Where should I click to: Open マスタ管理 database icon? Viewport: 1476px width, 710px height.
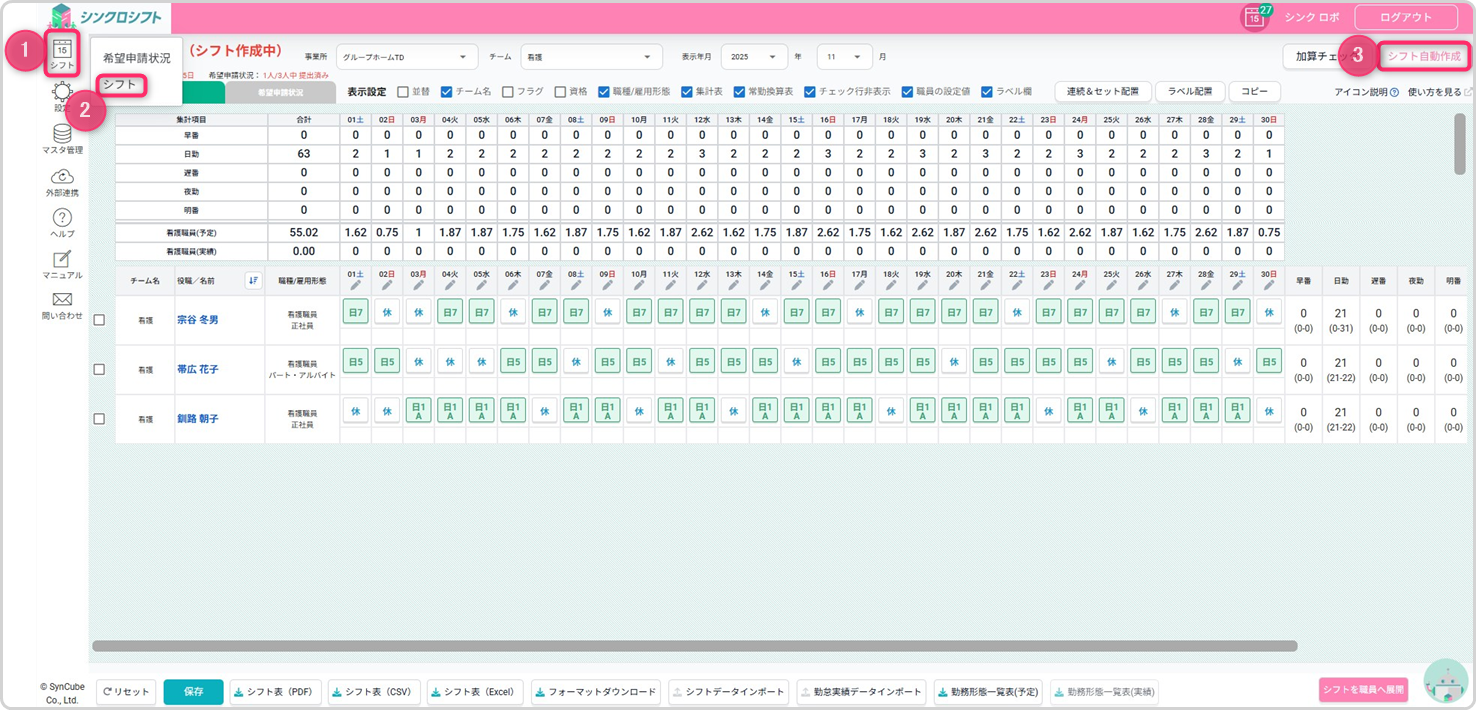click(x=62, y=134)
